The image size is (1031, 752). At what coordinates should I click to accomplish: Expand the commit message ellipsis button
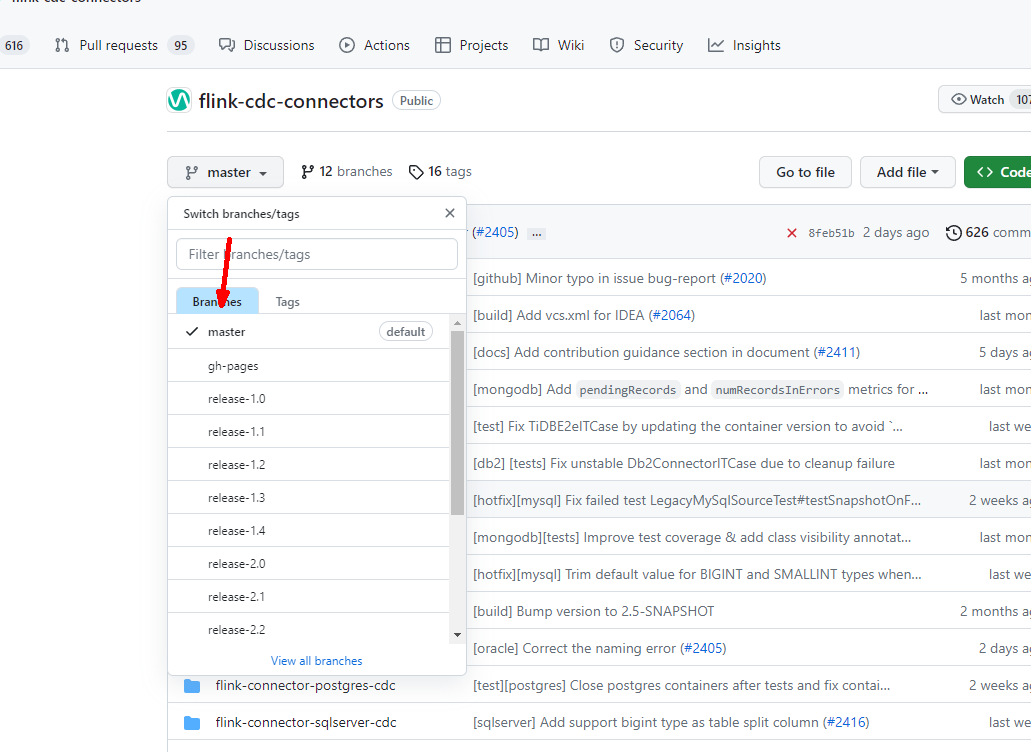point(537,233)
